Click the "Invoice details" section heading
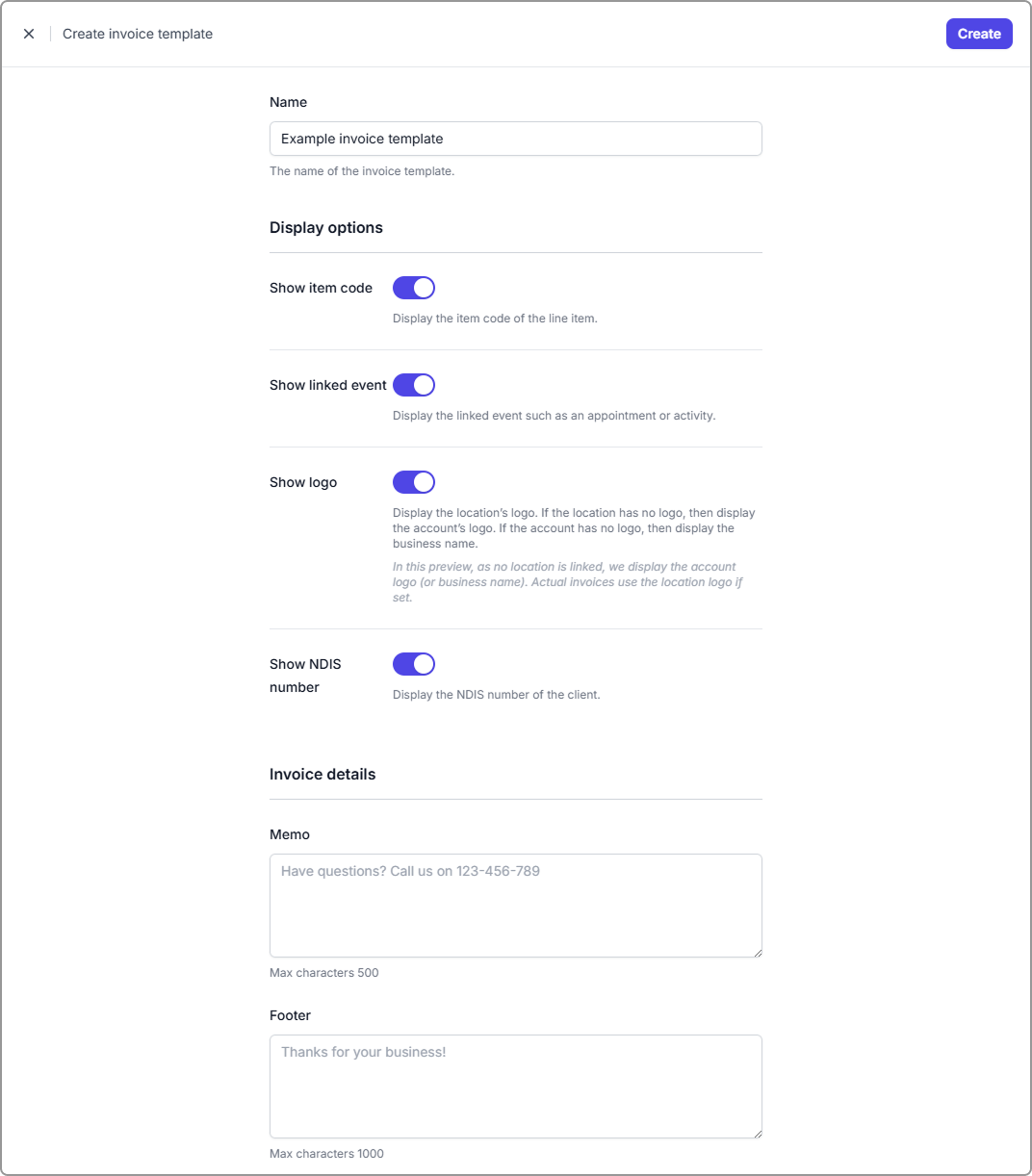 point(322,775)
